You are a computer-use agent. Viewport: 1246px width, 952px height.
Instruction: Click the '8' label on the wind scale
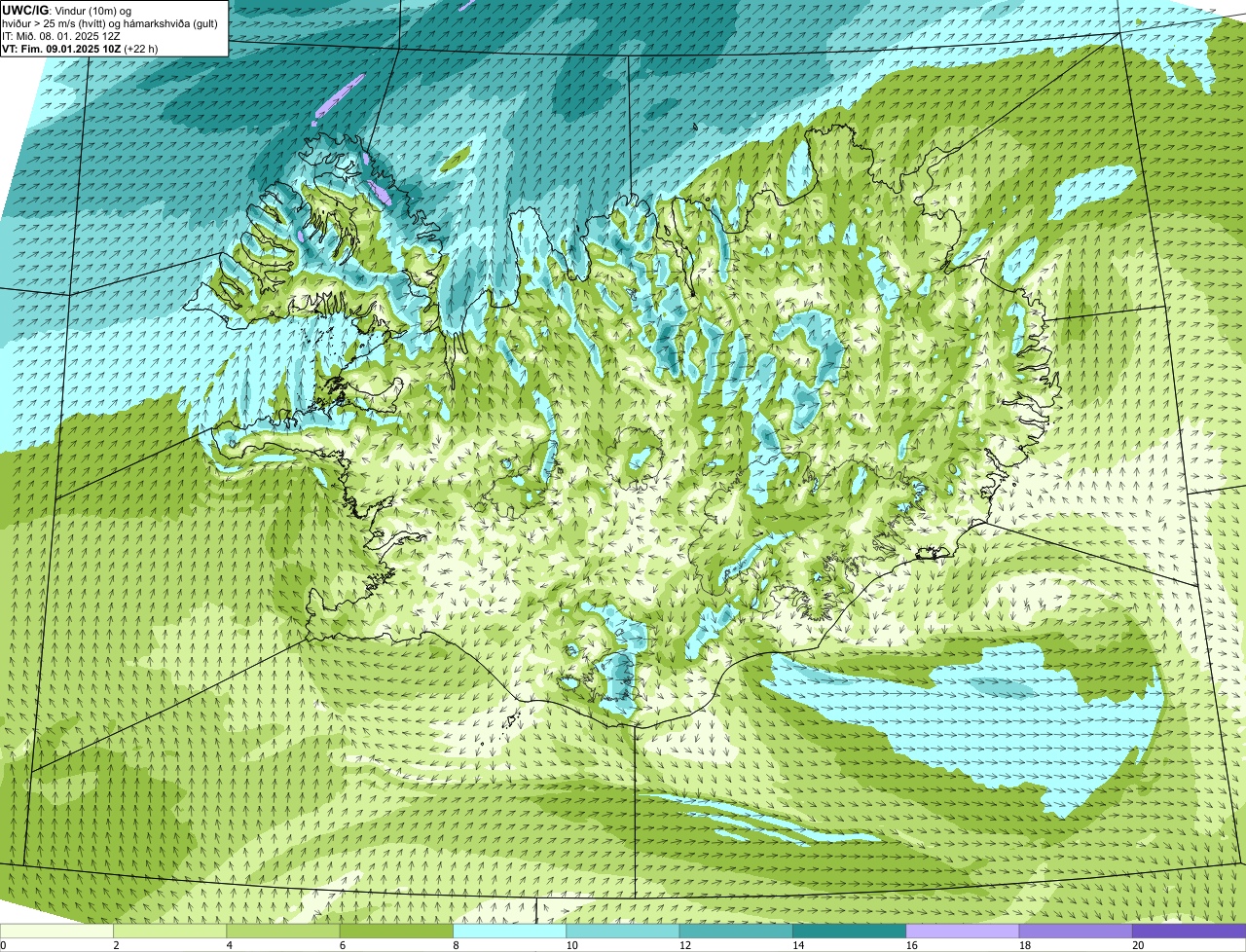click(456, 945)
